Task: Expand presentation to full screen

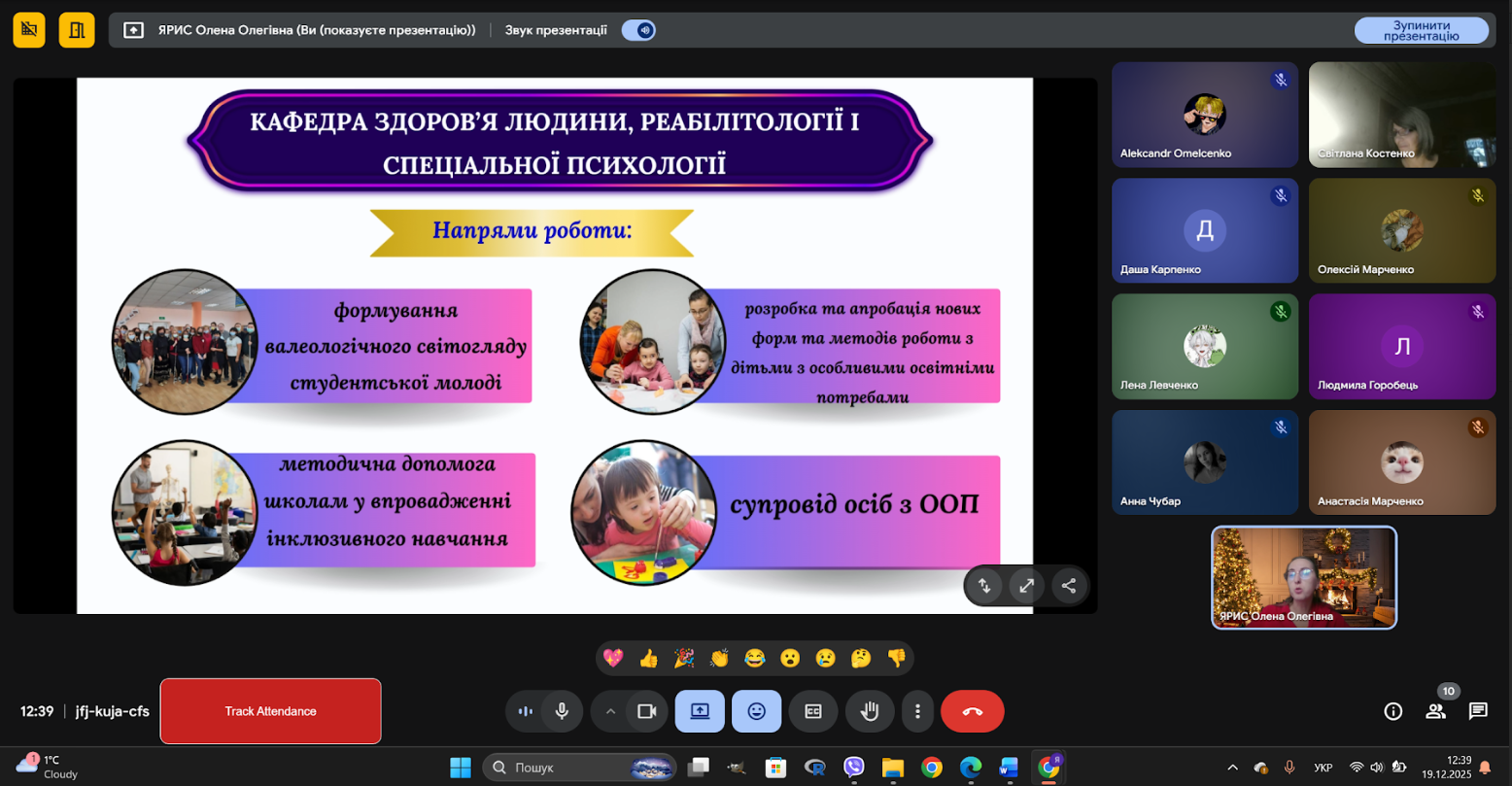Action: (x=1026, y=586)
